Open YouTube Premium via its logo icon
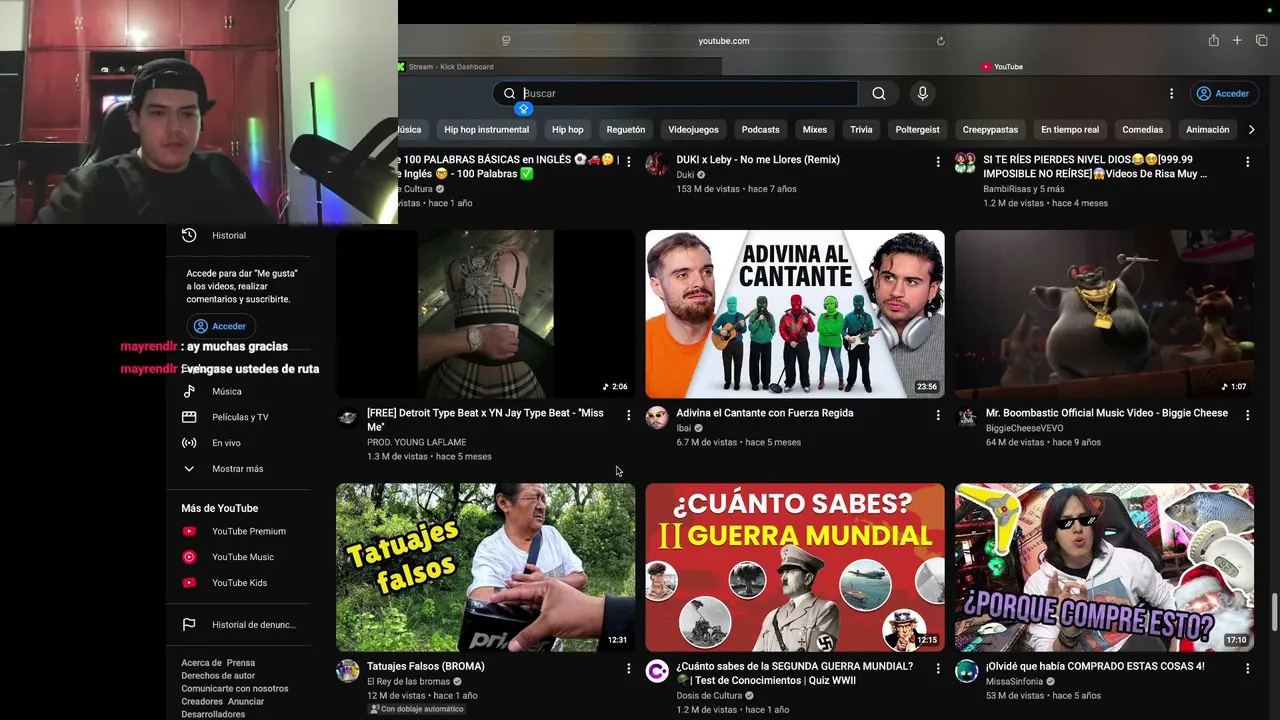Screen dimensions: 1280x720 [x=189, y=531]
